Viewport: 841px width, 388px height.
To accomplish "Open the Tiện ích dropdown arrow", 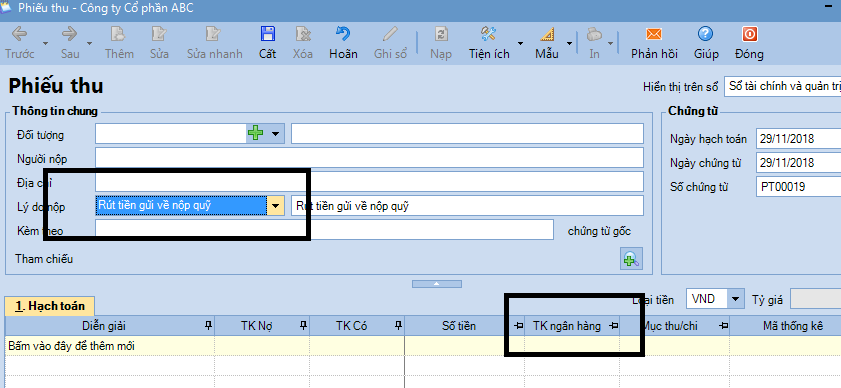I will click(x=520, y=43).
